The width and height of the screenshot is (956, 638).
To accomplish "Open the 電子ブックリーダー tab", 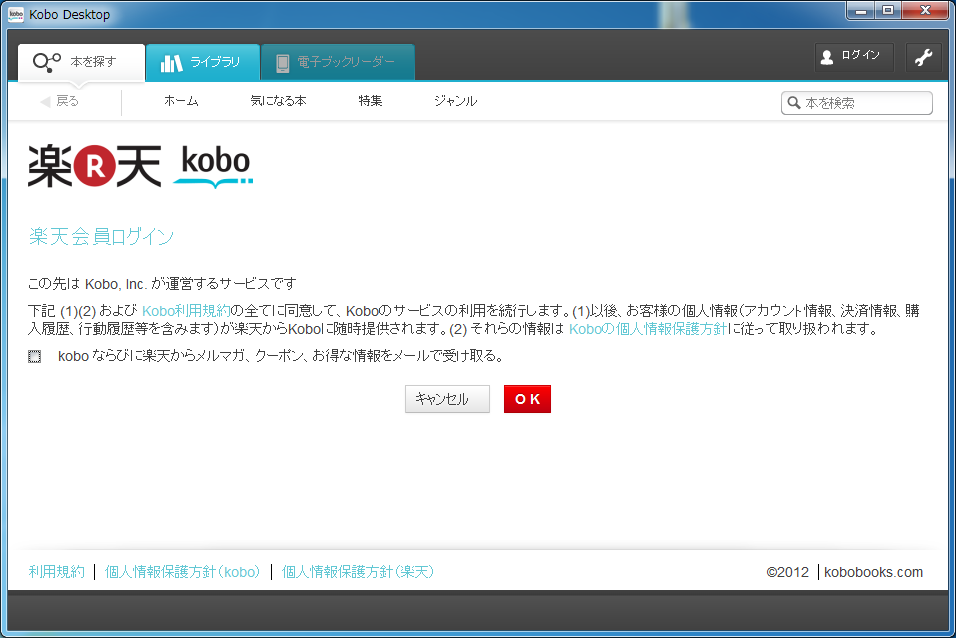I will pyautogui.click(x=338, y=62).
